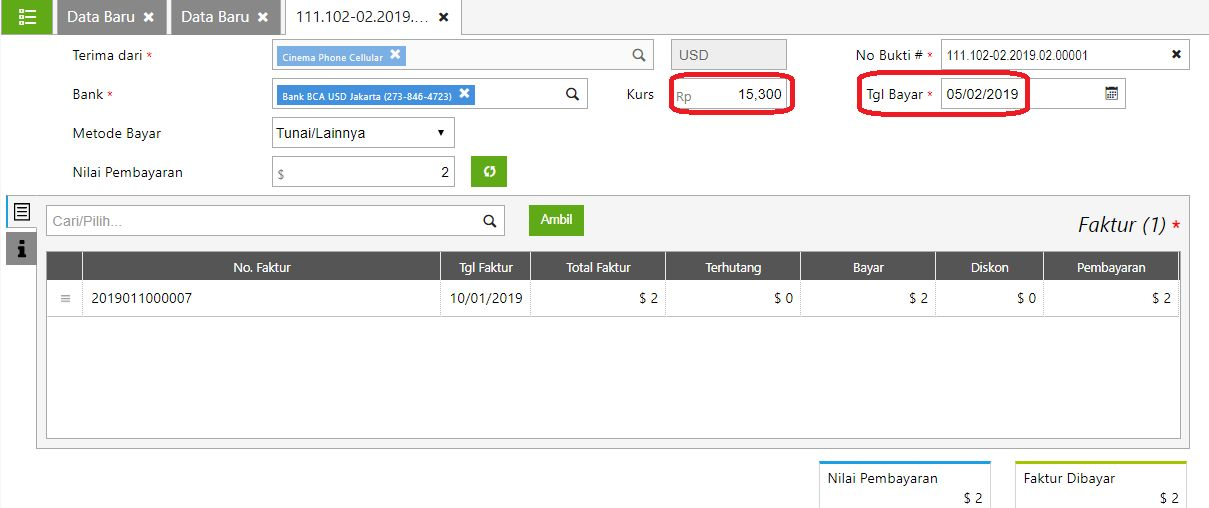Click the Bank selection field
Viewport: 1209px width, 508px height.
(x=430, y=94)
